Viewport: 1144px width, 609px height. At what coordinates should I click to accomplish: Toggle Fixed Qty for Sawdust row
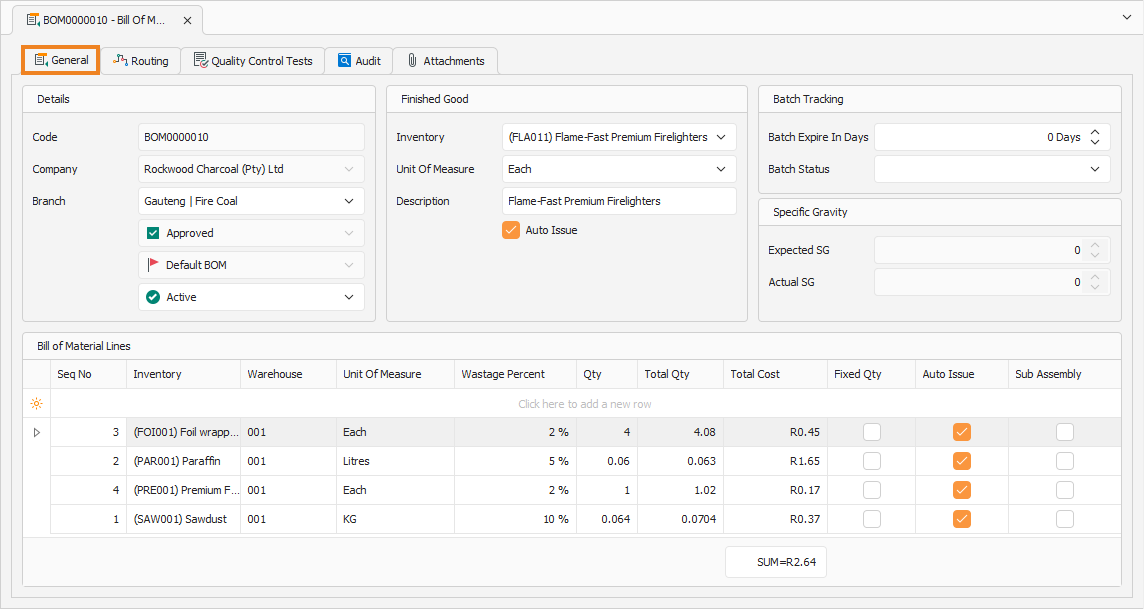click(872, 519)
